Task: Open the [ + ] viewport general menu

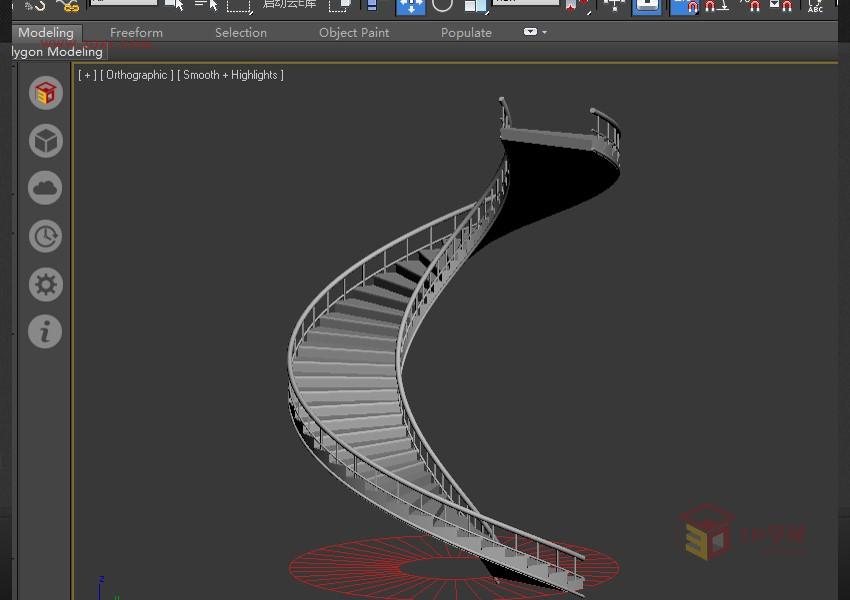Action: point(87,75)
